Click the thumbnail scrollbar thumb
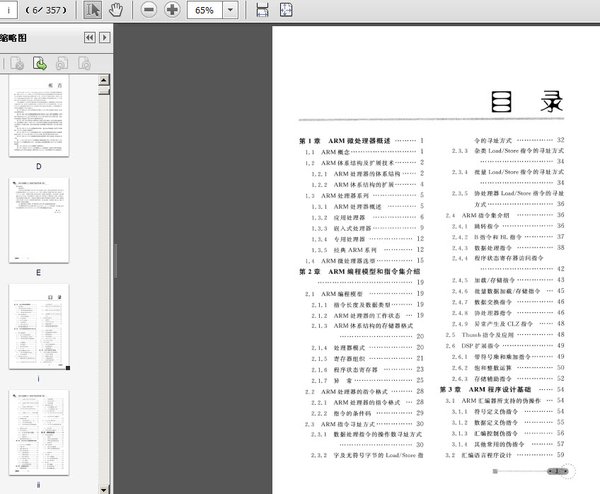 [104, 91]
